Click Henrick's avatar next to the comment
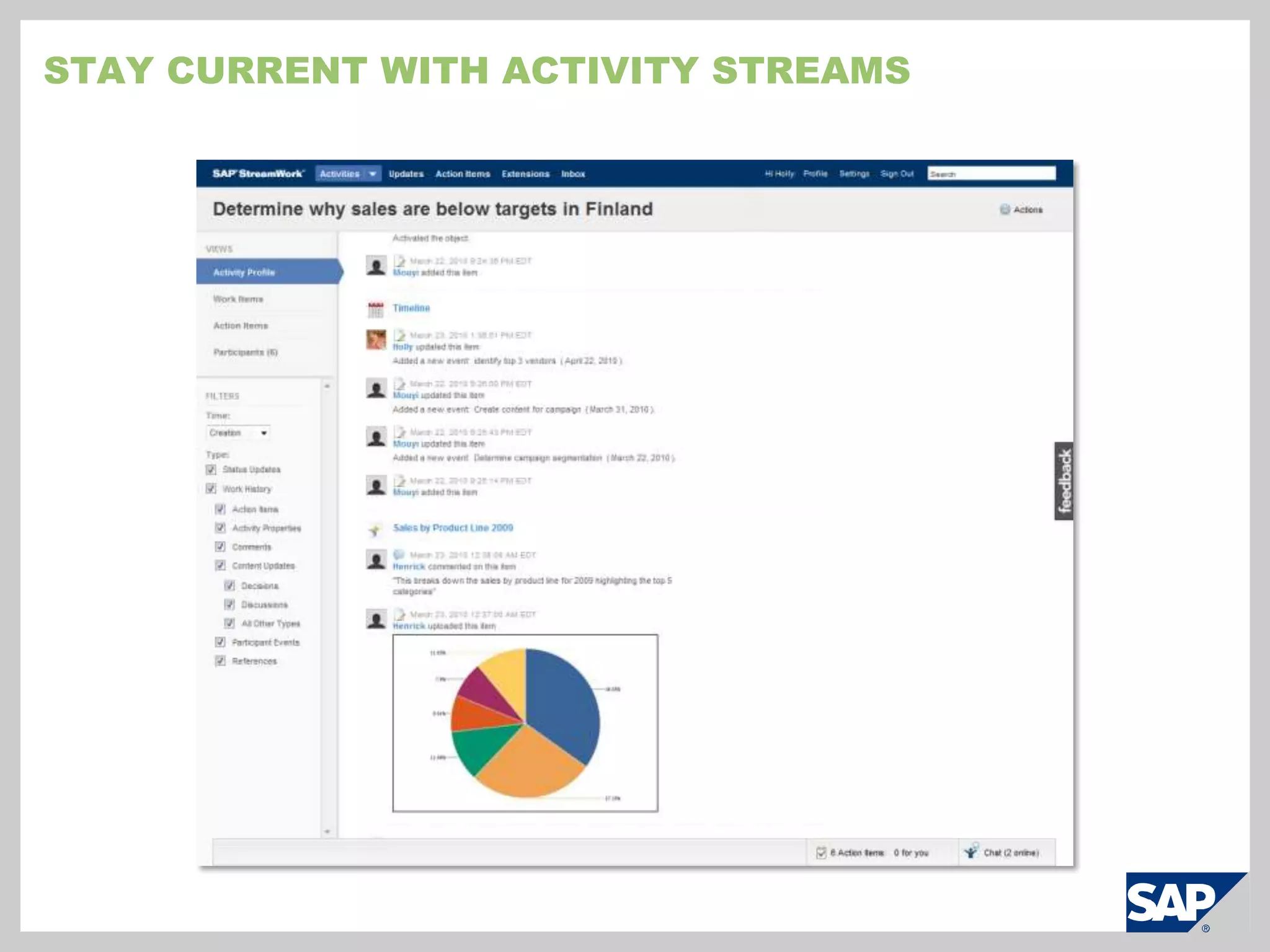This screenshot has width=1270, height=952. point(376,559)
